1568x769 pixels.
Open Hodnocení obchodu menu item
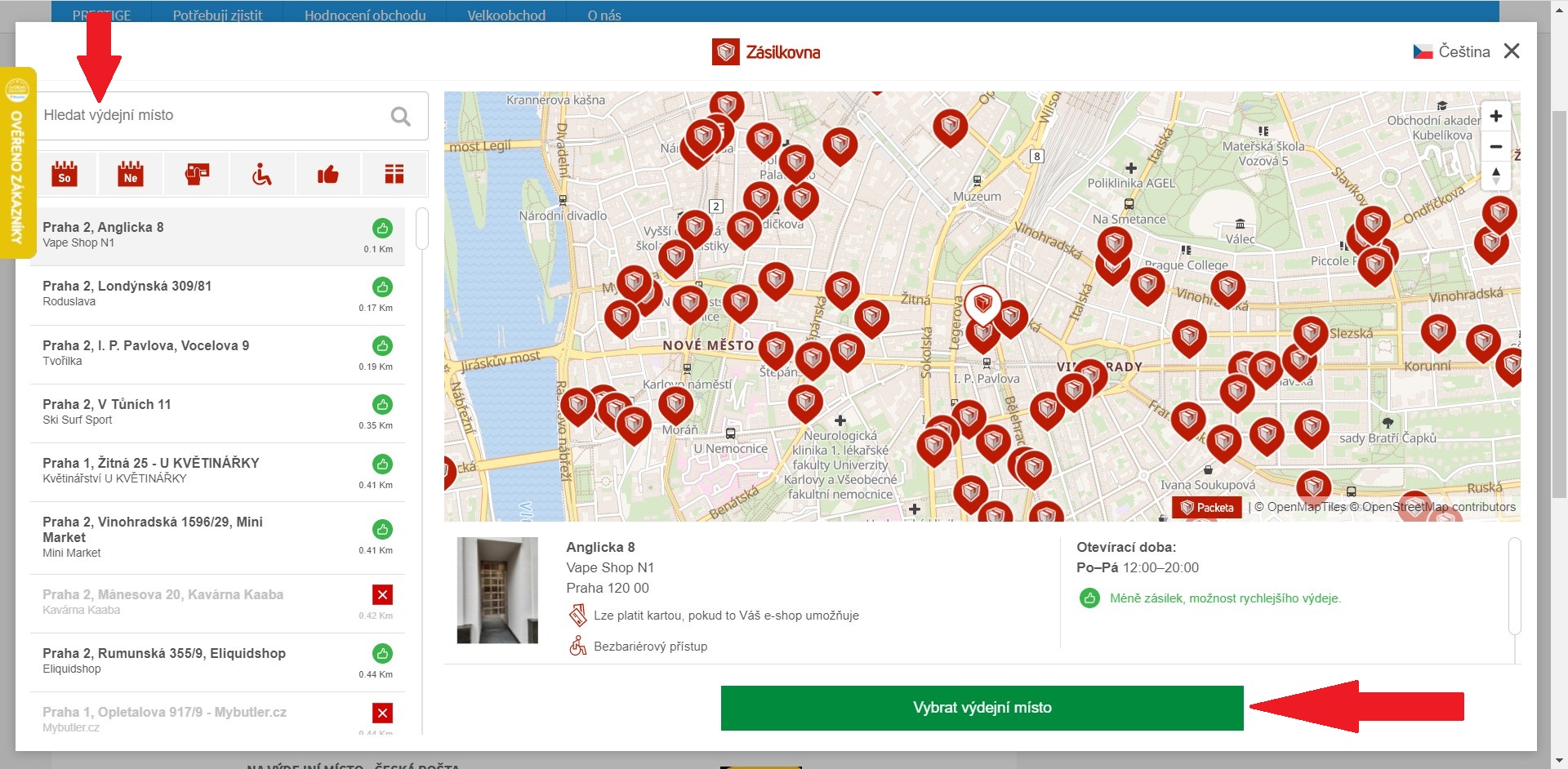click(365, 15)
